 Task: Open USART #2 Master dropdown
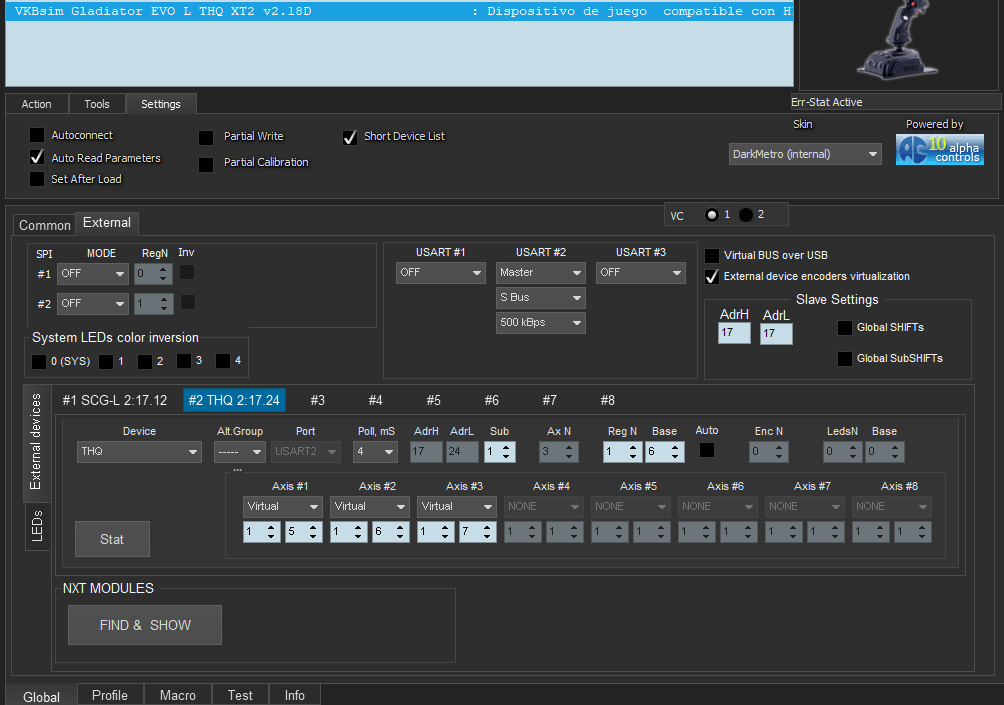click(540, 273)
